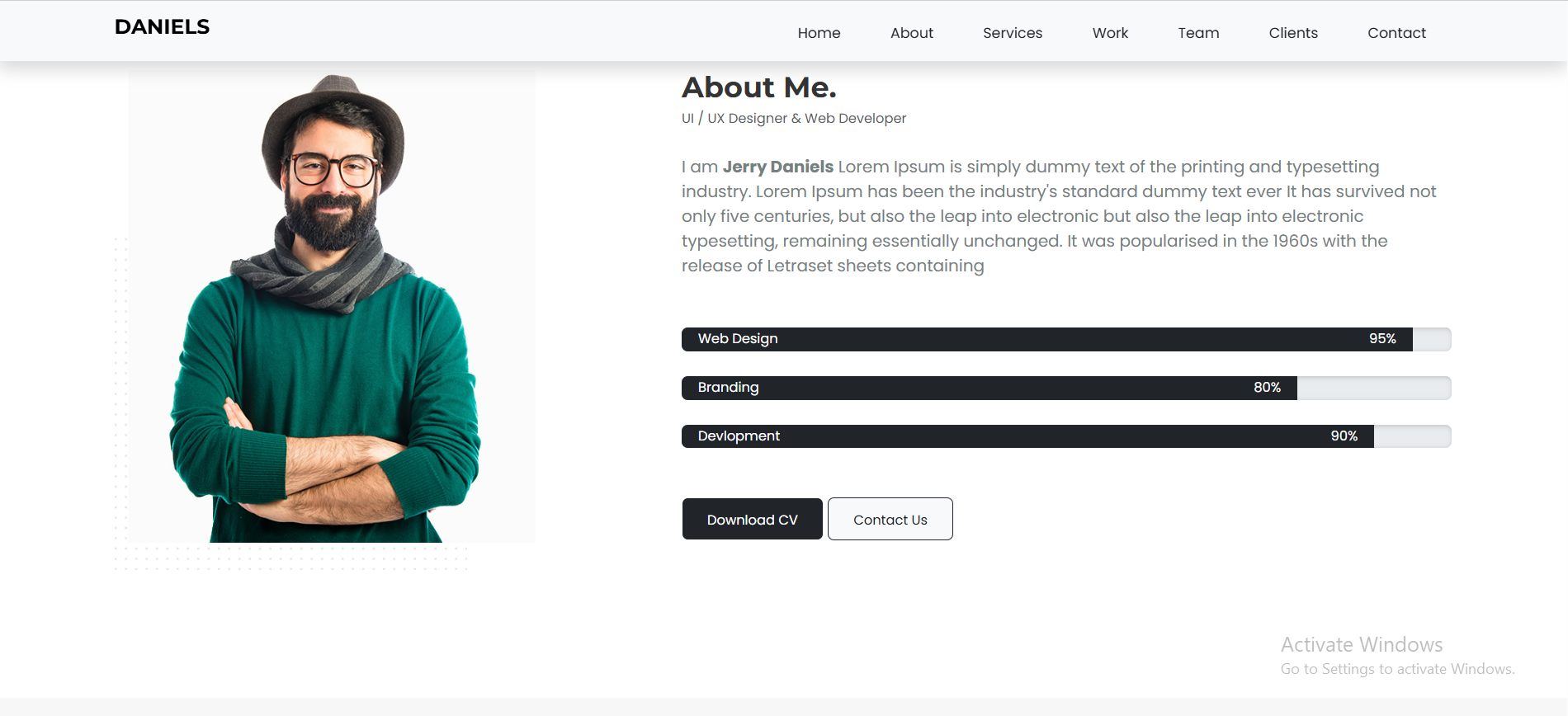Open the Work section link
Viewport: 1568px width, 716px height.
pyautogui.click(x=1110, y=33)
